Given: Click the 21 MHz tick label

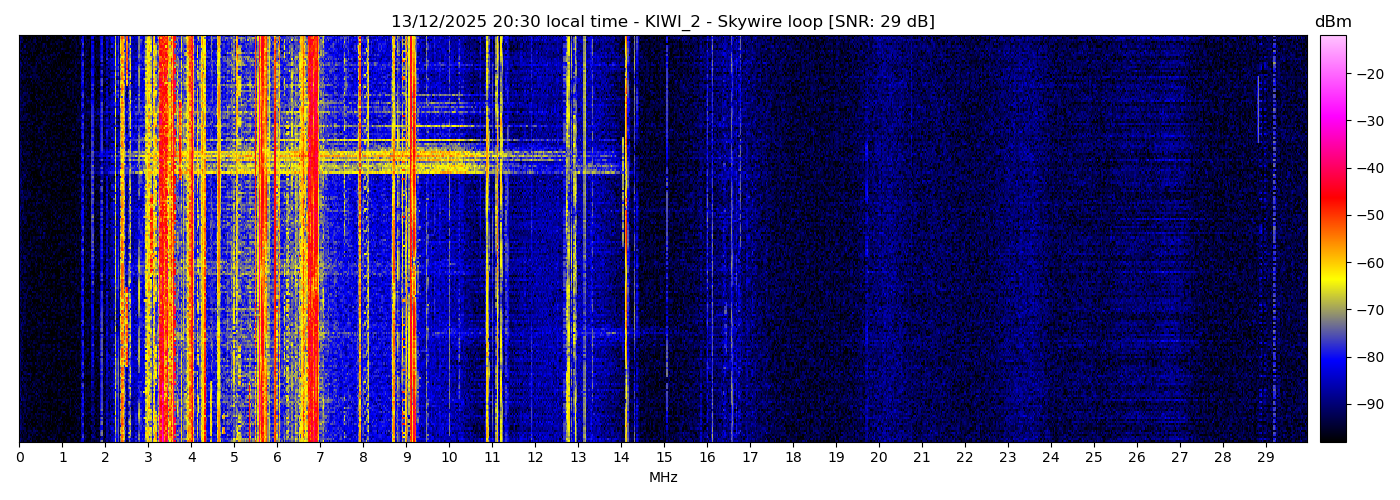Looking at the screenshot, I should coord(922,457).
